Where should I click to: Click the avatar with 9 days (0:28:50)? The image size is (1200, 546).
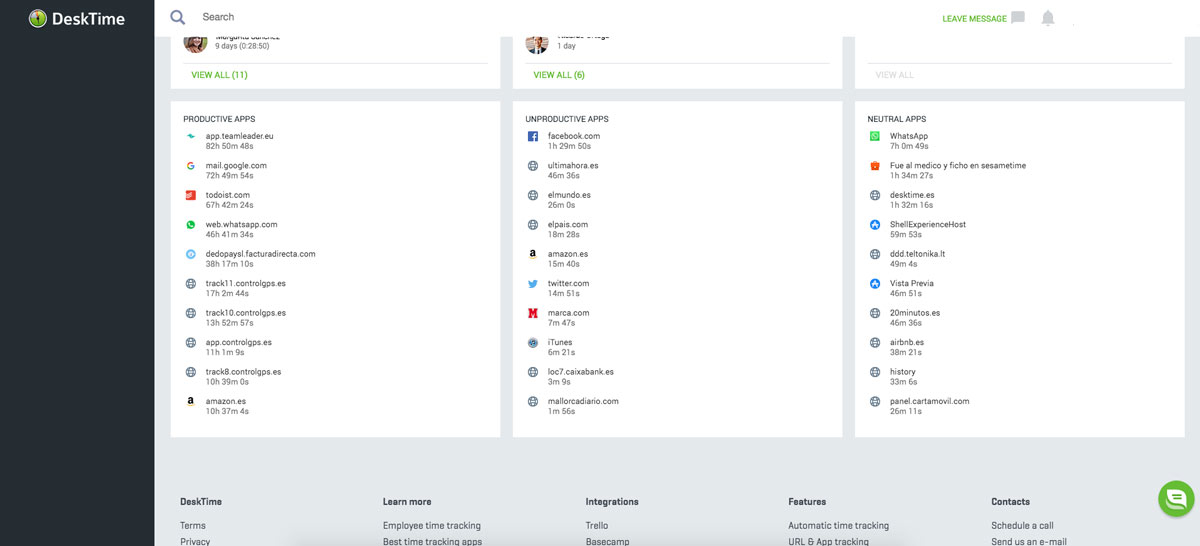(x=195, y=43)
